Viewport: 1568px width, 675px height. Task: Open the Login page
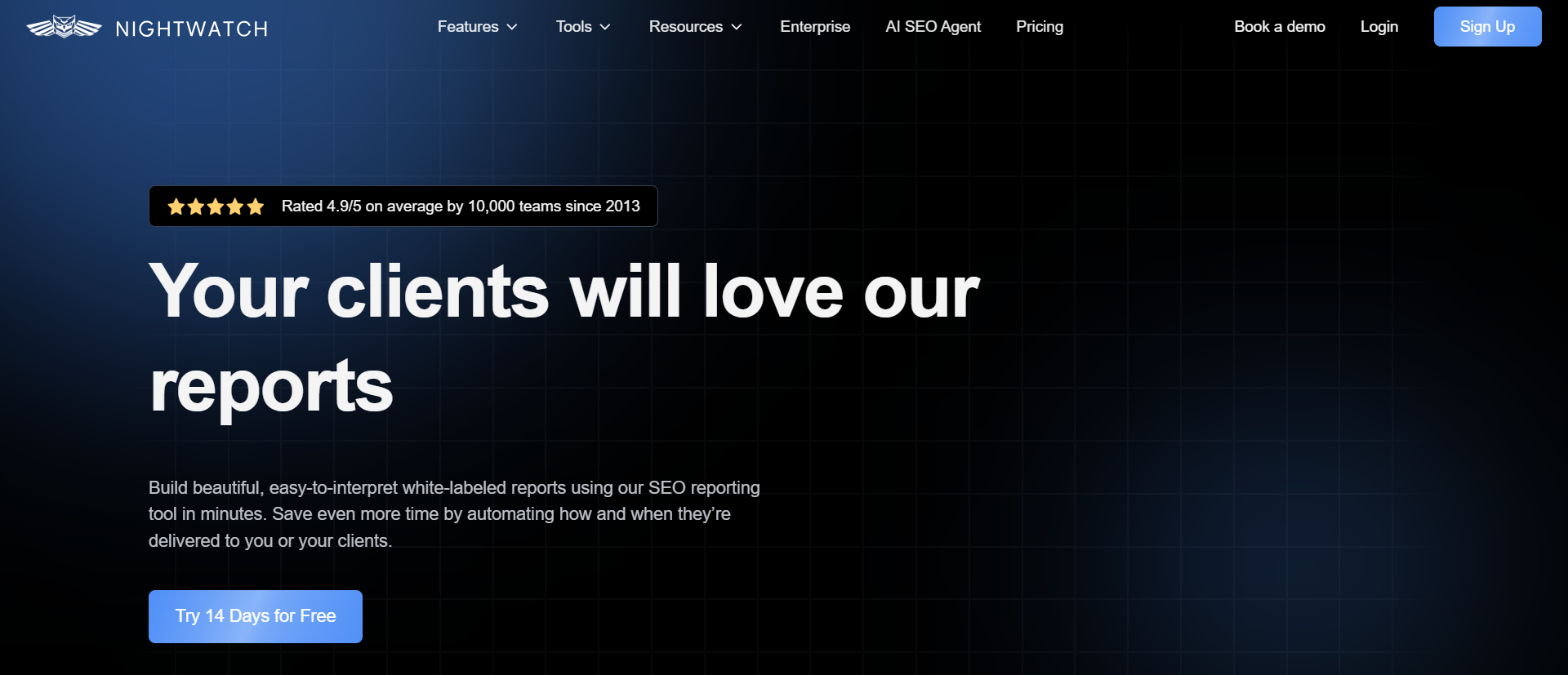click(x=1379, y=27)
